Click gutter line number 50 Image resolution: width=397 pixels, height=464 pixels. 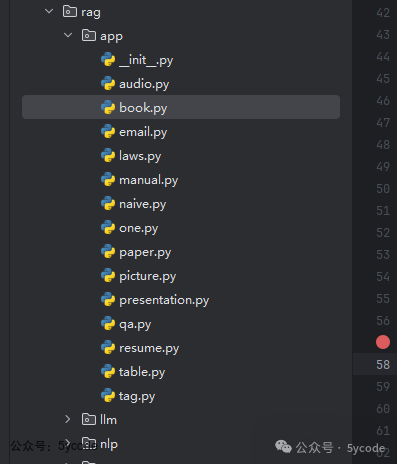(x=383, y=189)
